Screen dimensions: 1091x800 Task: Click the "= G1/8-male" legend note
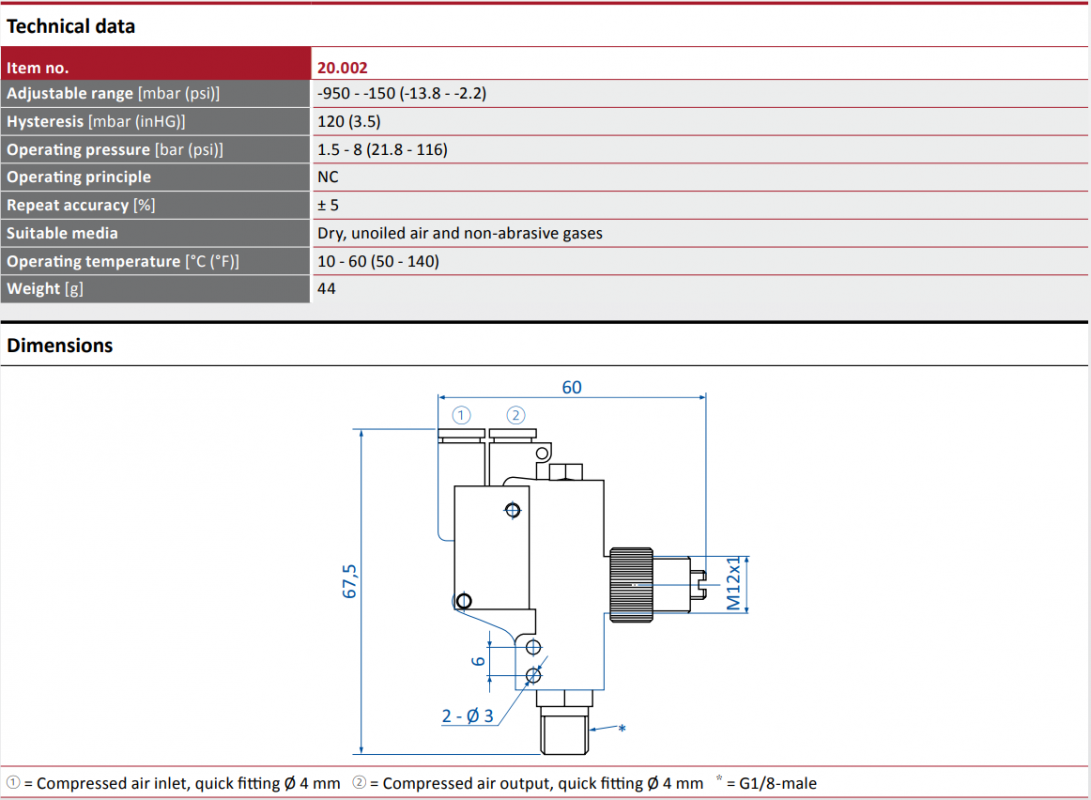click(x=772, y=783)
